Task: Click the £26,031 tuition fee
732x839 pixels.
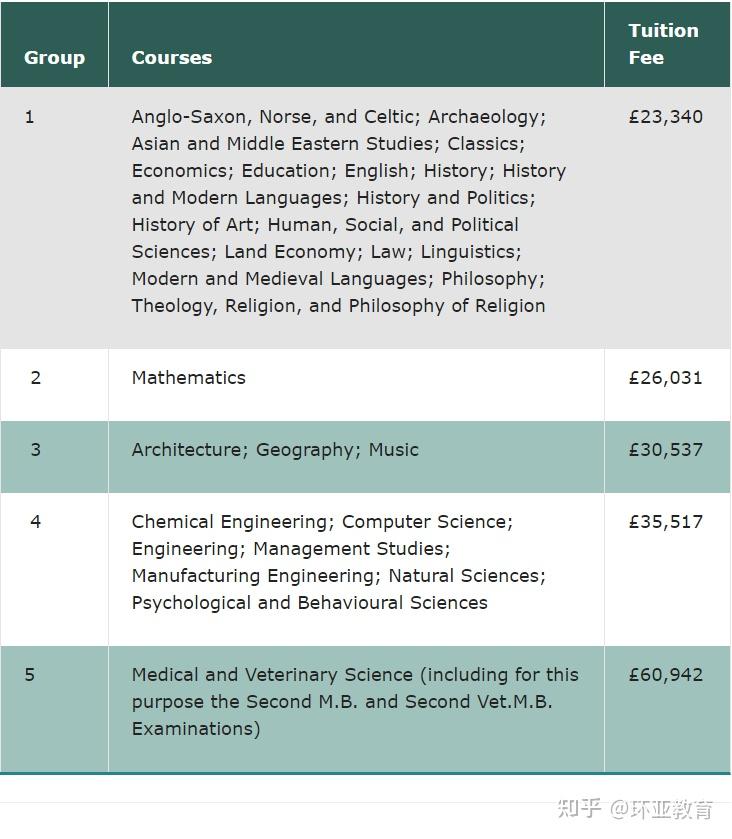Action: click(x=665, y=378)
